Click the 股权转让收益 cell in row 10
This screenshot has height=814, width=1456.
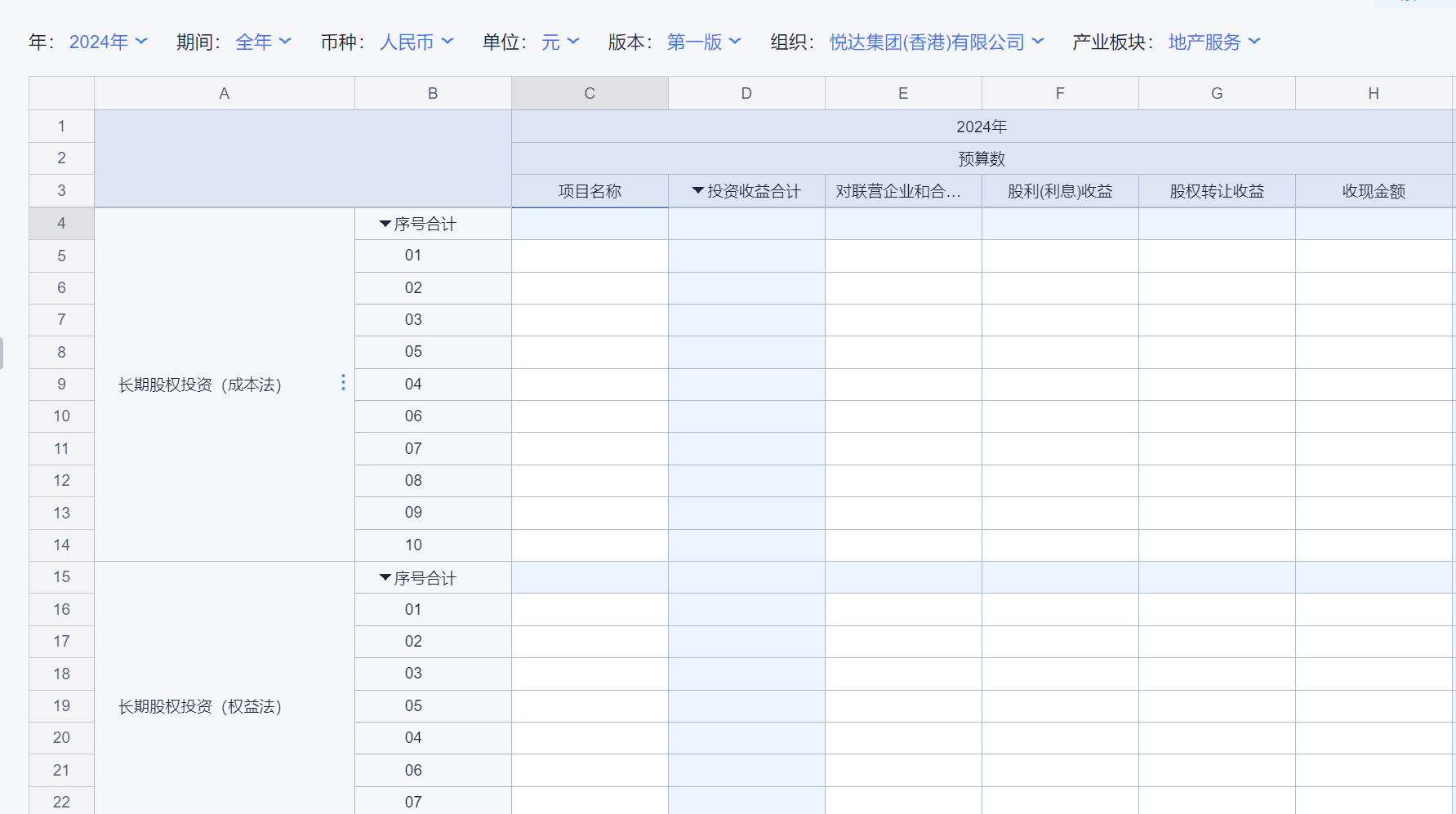[x=1217, y=416]
